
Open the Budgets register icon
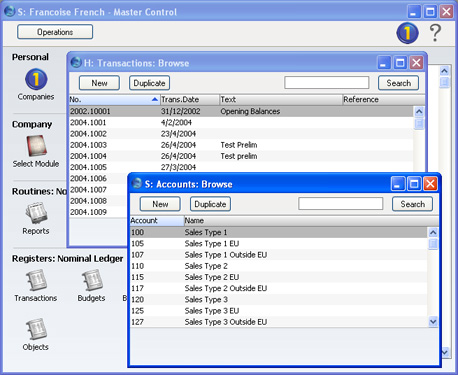(92, 281)
